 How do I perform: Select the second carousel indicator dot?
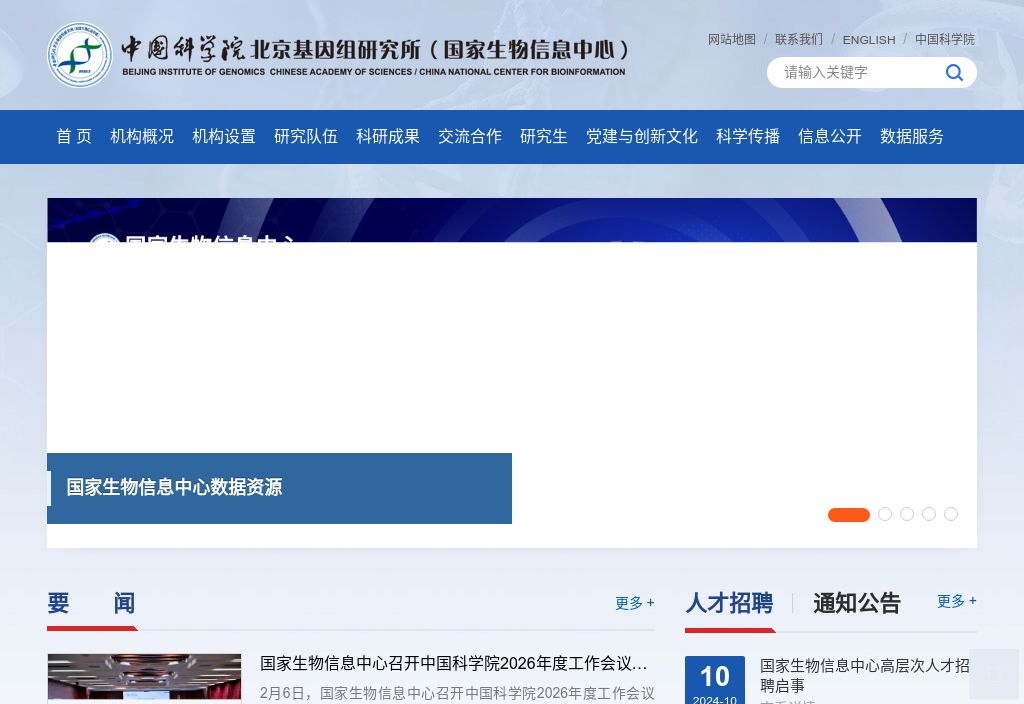(x=885, y=514)
